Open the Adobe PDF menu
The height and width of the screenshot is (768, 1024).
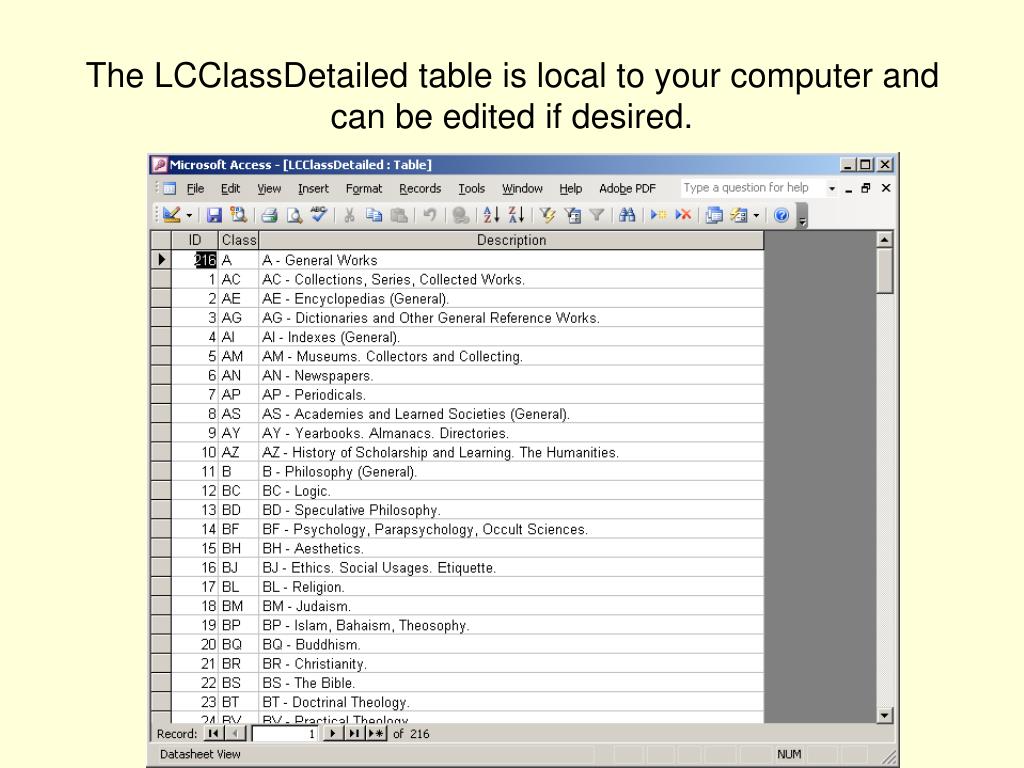pos(627,188)
